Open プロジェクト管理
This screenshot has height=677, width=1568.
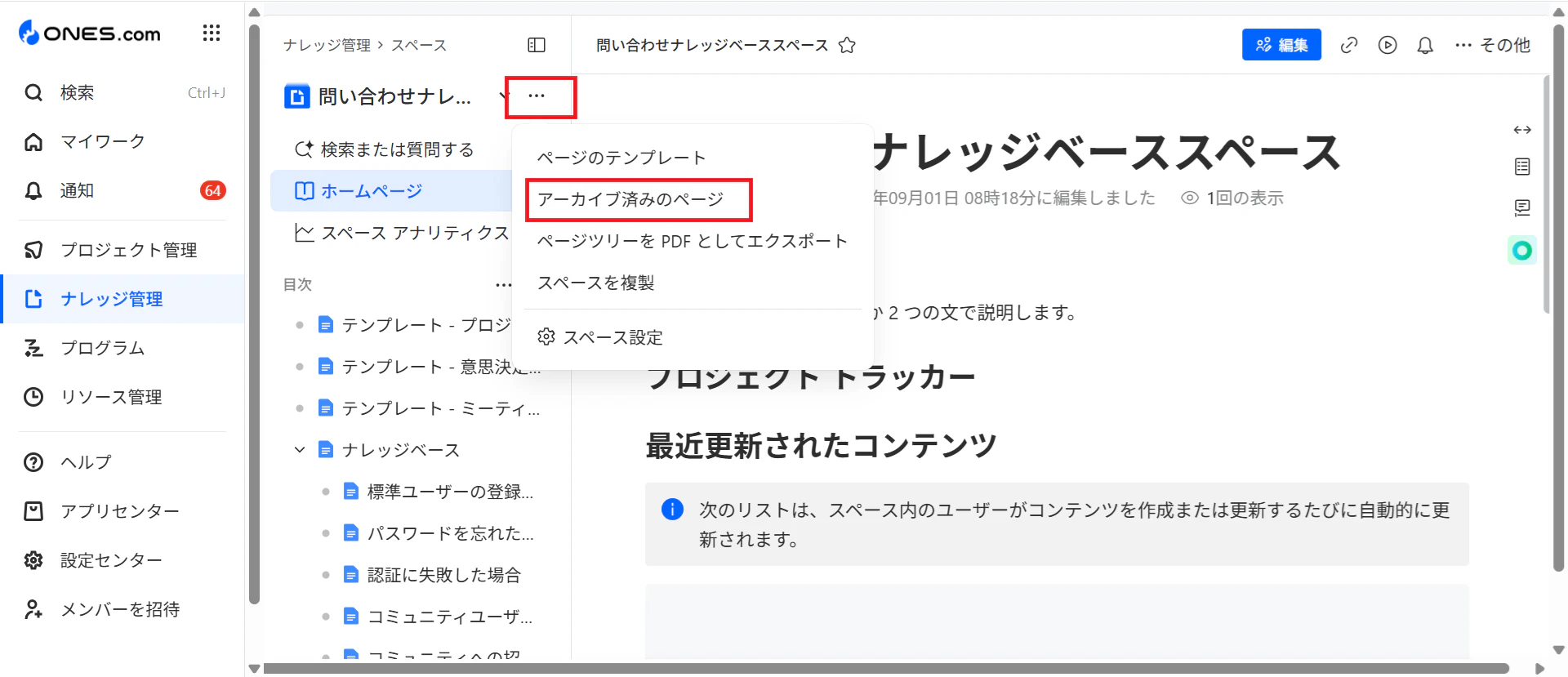point(122,250)
